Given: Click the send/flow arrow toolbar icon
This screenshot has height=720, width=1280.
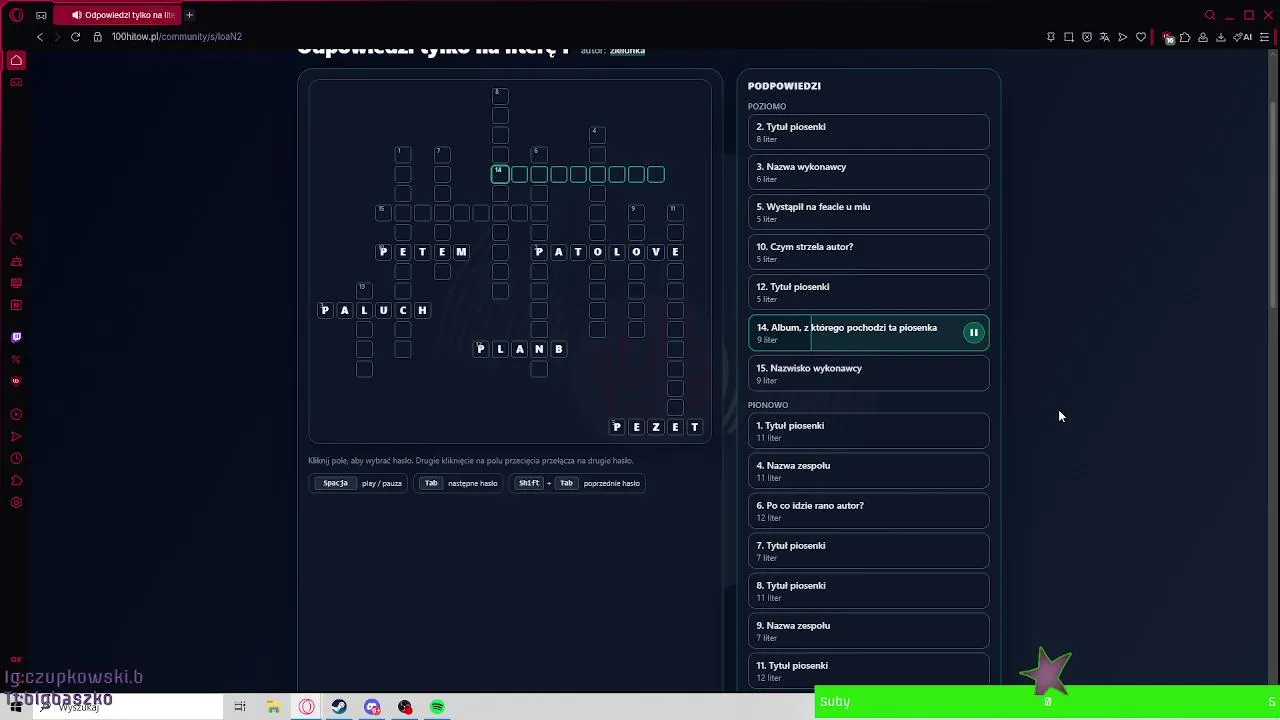Looking at the screenshot, I should pyautogui.click(x=1123, y=37).
